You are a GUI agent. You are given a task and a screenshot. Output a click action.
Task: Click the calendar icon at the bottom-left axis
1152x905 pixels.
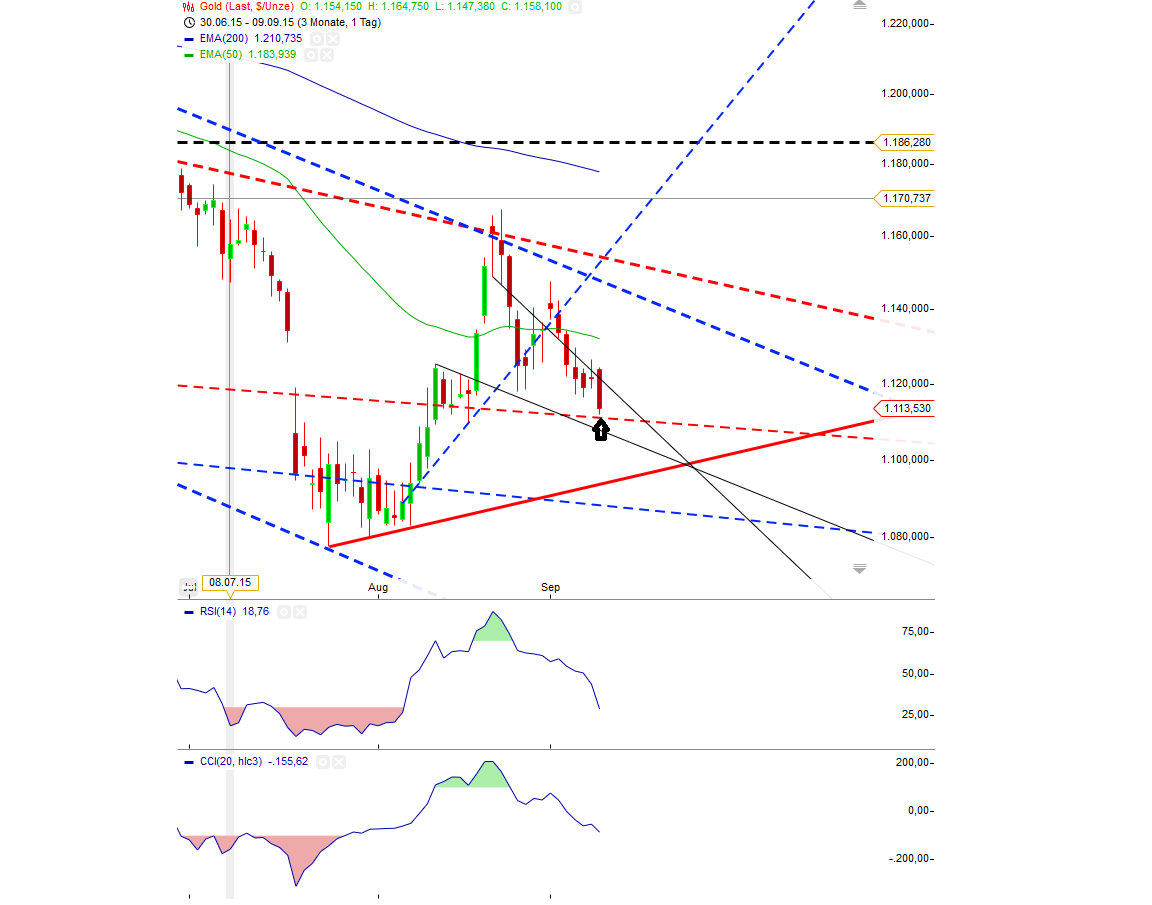click(x=189, y=587)
